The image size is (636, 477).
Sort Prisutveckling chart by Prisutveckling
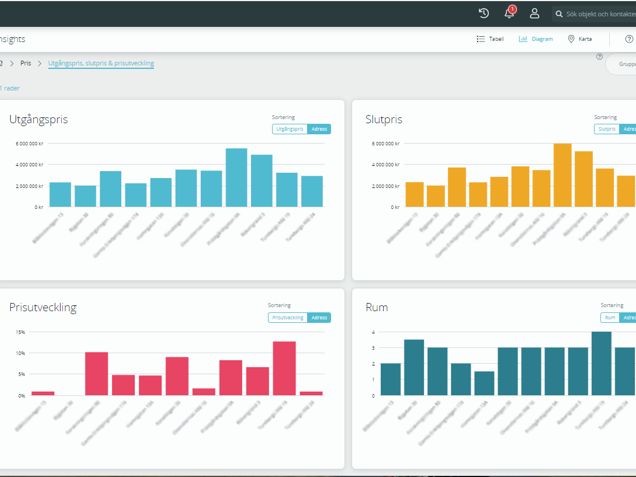tap(288, 318)
